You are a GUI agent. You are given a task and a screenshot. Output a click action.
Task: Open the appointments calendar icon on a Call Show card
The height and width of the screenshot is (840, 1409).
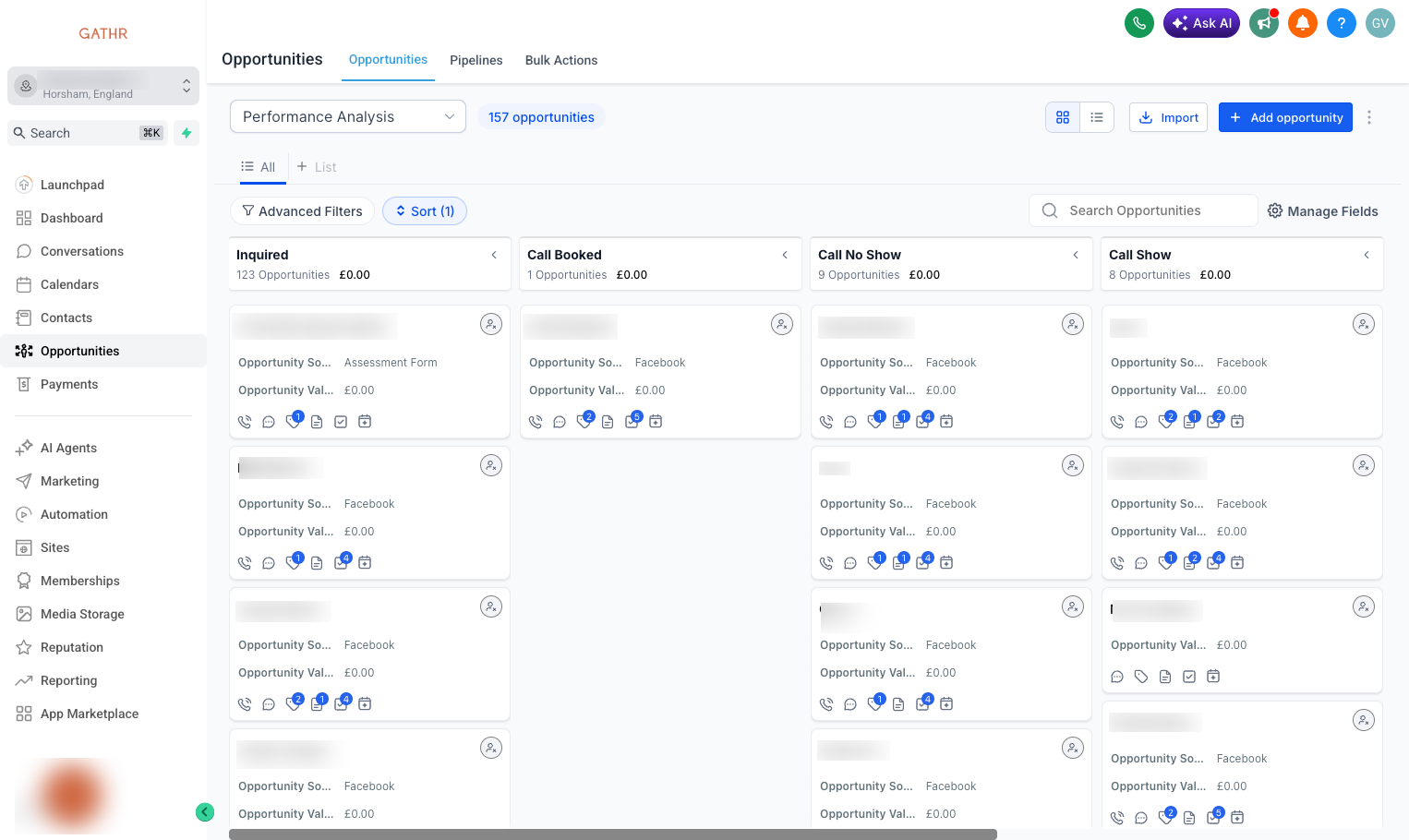tap(1237, 421)
